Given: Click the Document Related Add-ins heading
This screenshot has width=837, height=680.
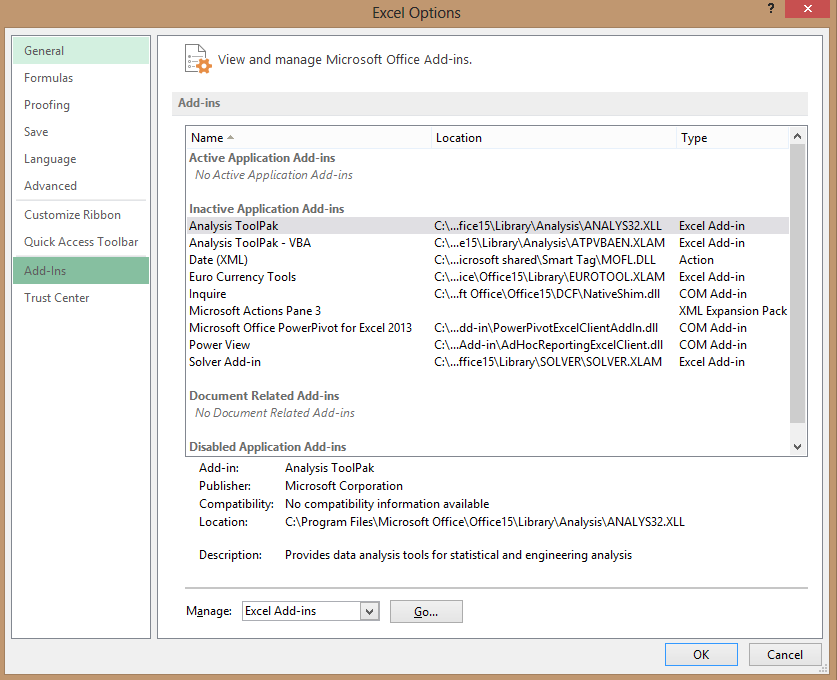Looking at the screenshot, I should [x=264, y=396].
